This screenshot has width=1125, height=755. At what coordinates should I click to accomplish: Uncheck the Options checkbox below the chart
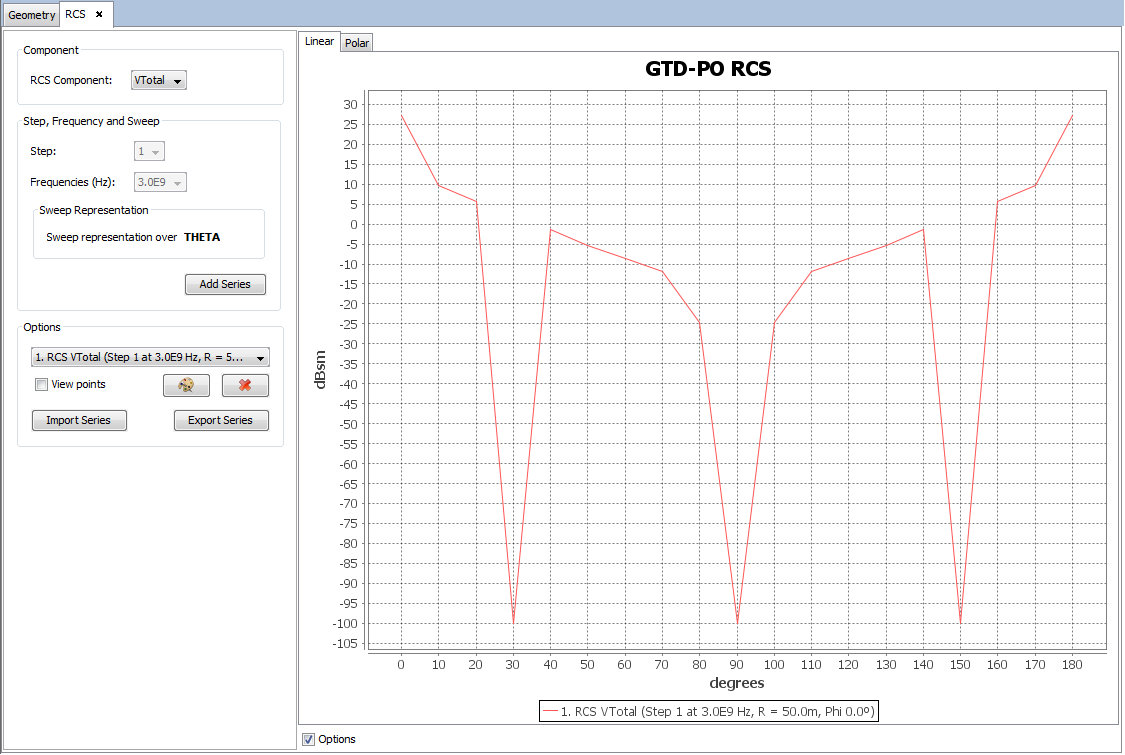[x=309, y=739]
